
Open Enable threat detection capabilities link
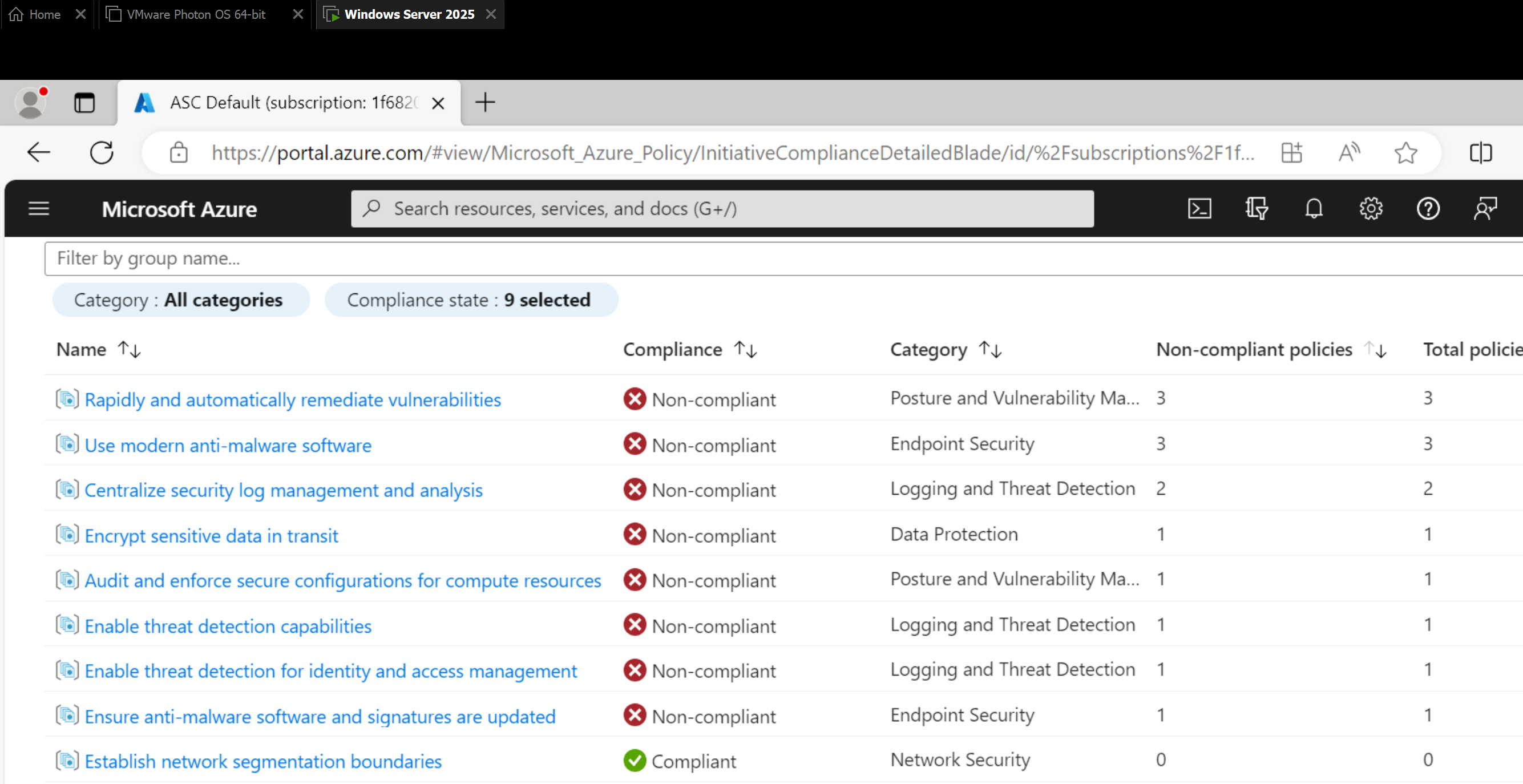[x=228, y=626]
